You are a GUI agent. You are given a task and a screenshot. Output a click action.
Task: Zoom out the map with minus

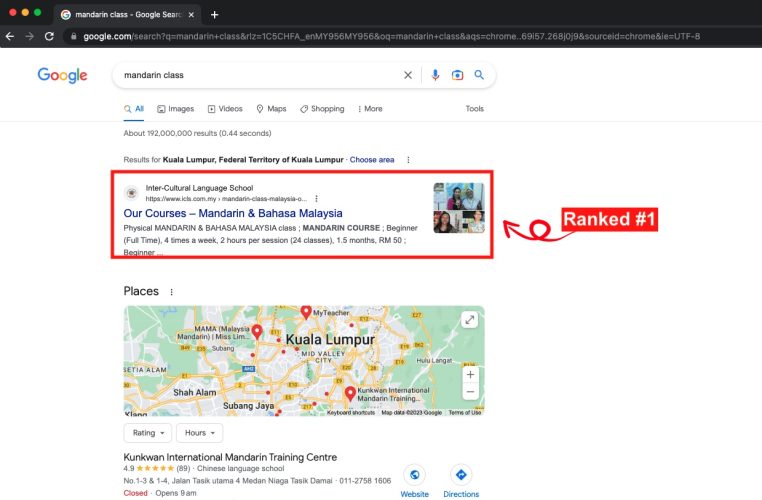[x=470, y=392]
